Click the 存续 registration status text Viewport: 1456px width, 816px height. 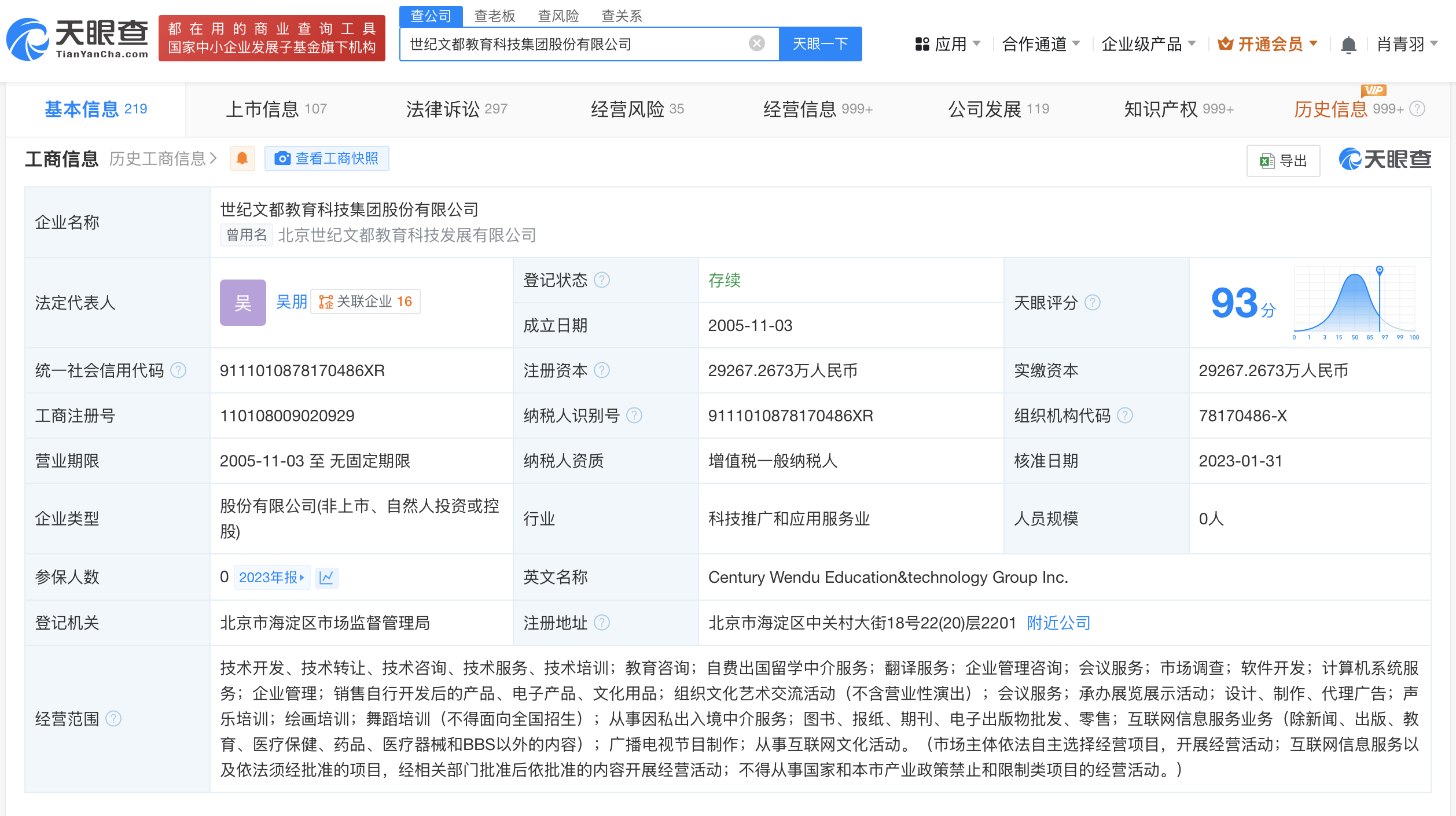pos(725,280)
